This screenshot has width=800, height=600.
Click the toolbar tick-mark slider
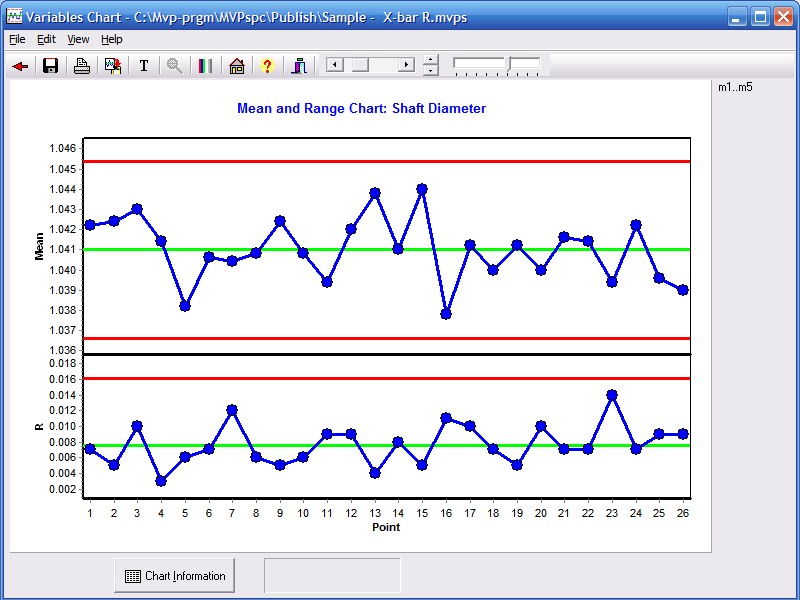point(497,66)
